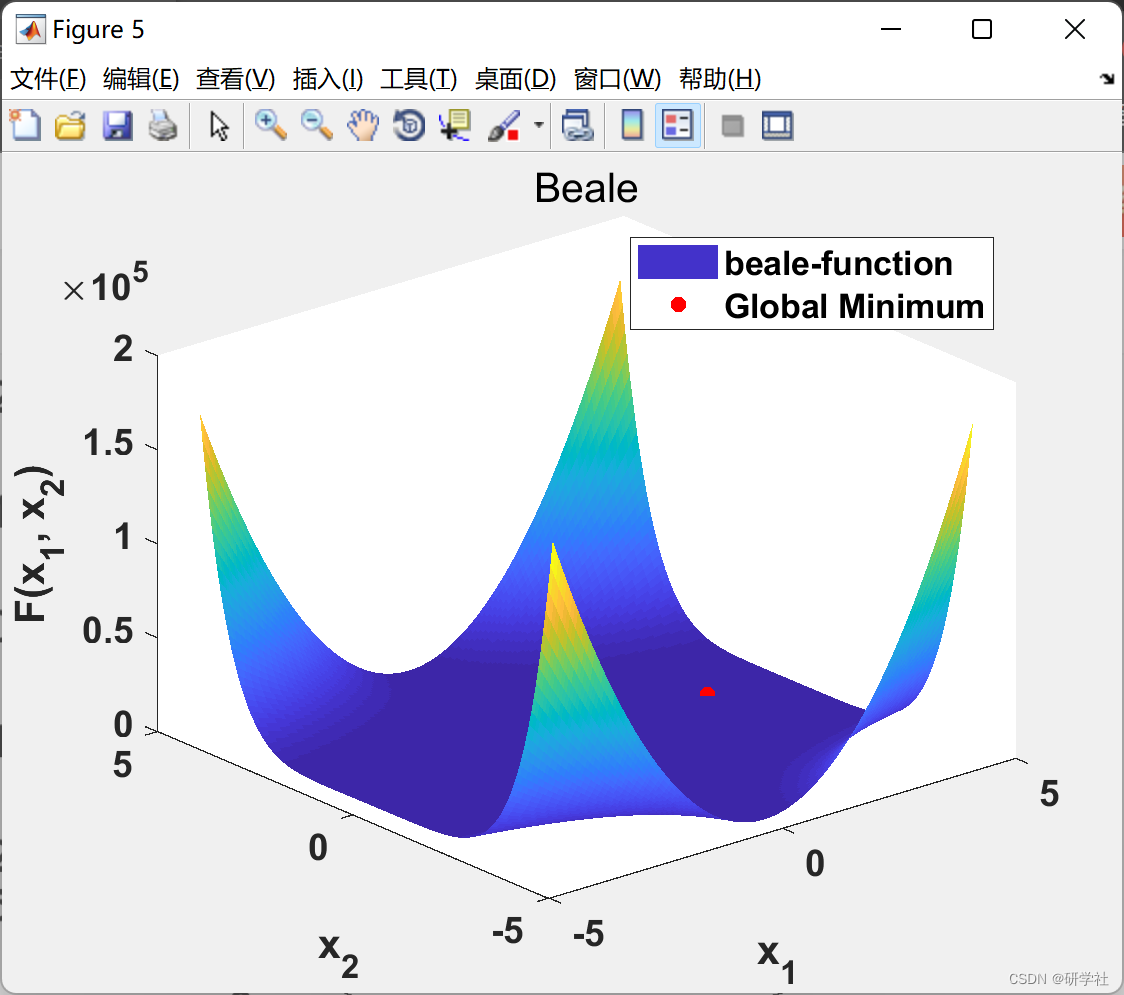Click the dock figure arrow in menu bar
The height and width of the screenshot is (995, 1124).
click(1108, 79)
